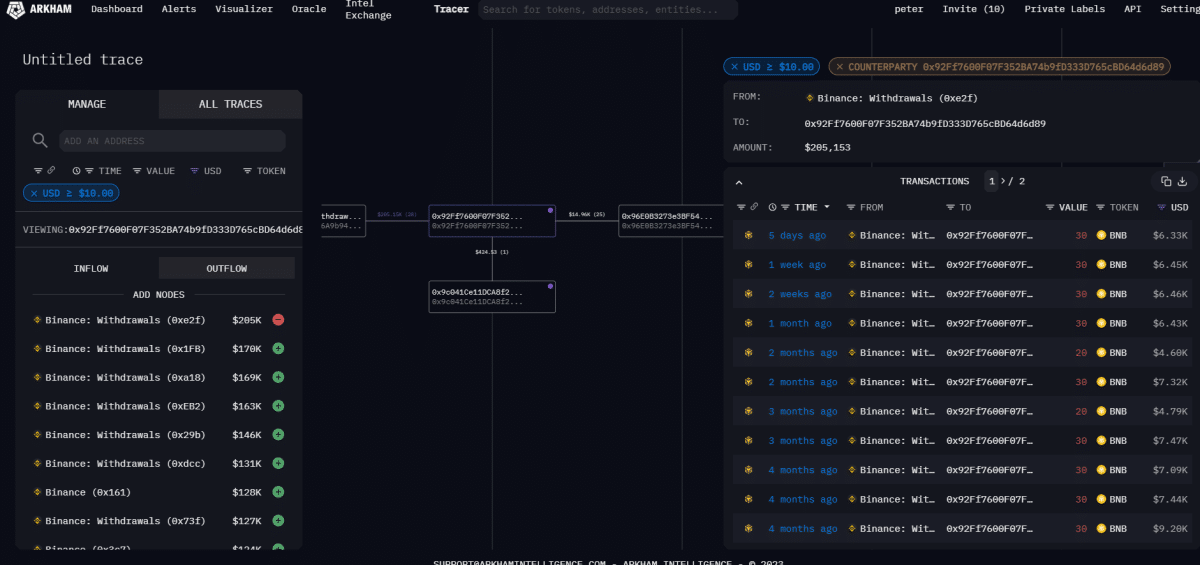Viewport: 1200px width, 565px height.
Task: Open the 2 weeks ago transaction link
Action: [x=800, y=294]
